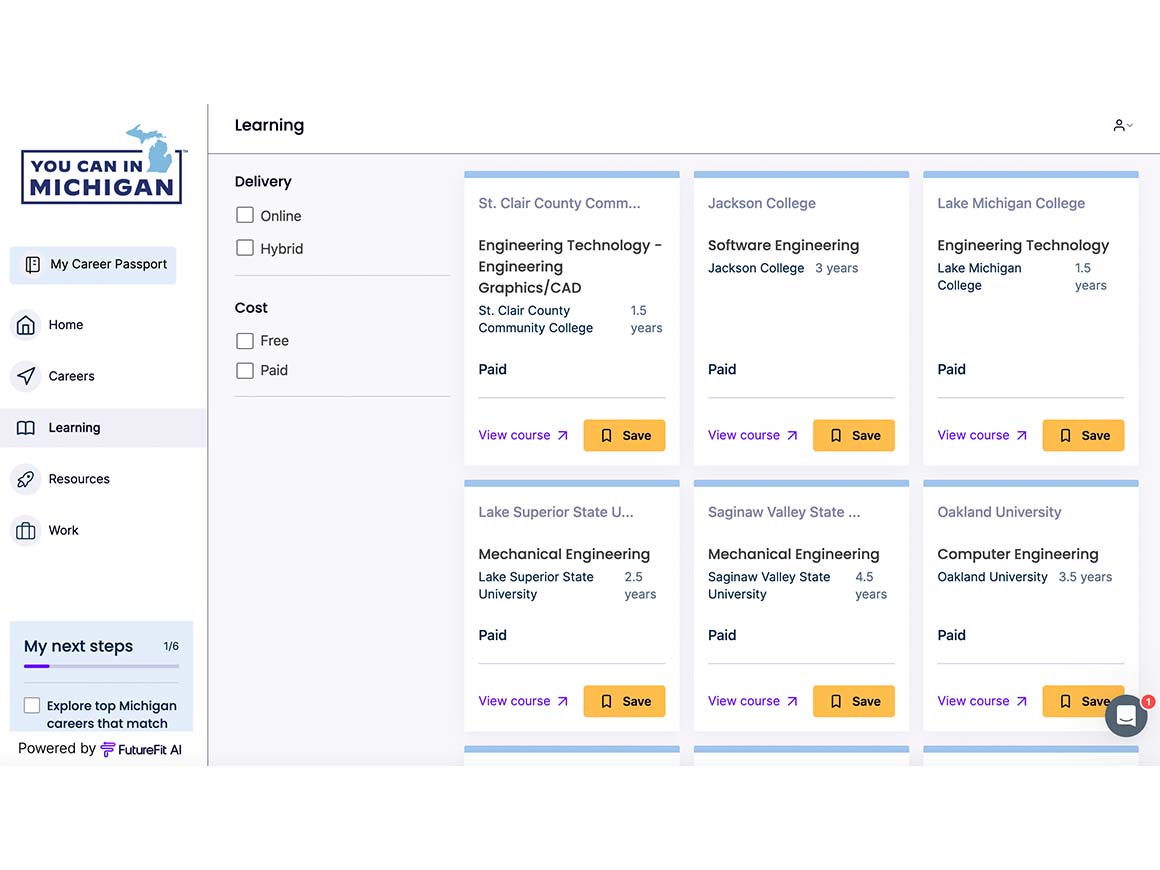Screen dimensions: 1160x870
Task: Toggle the Paid cost filter checkbox
Action: pos(245,371)
